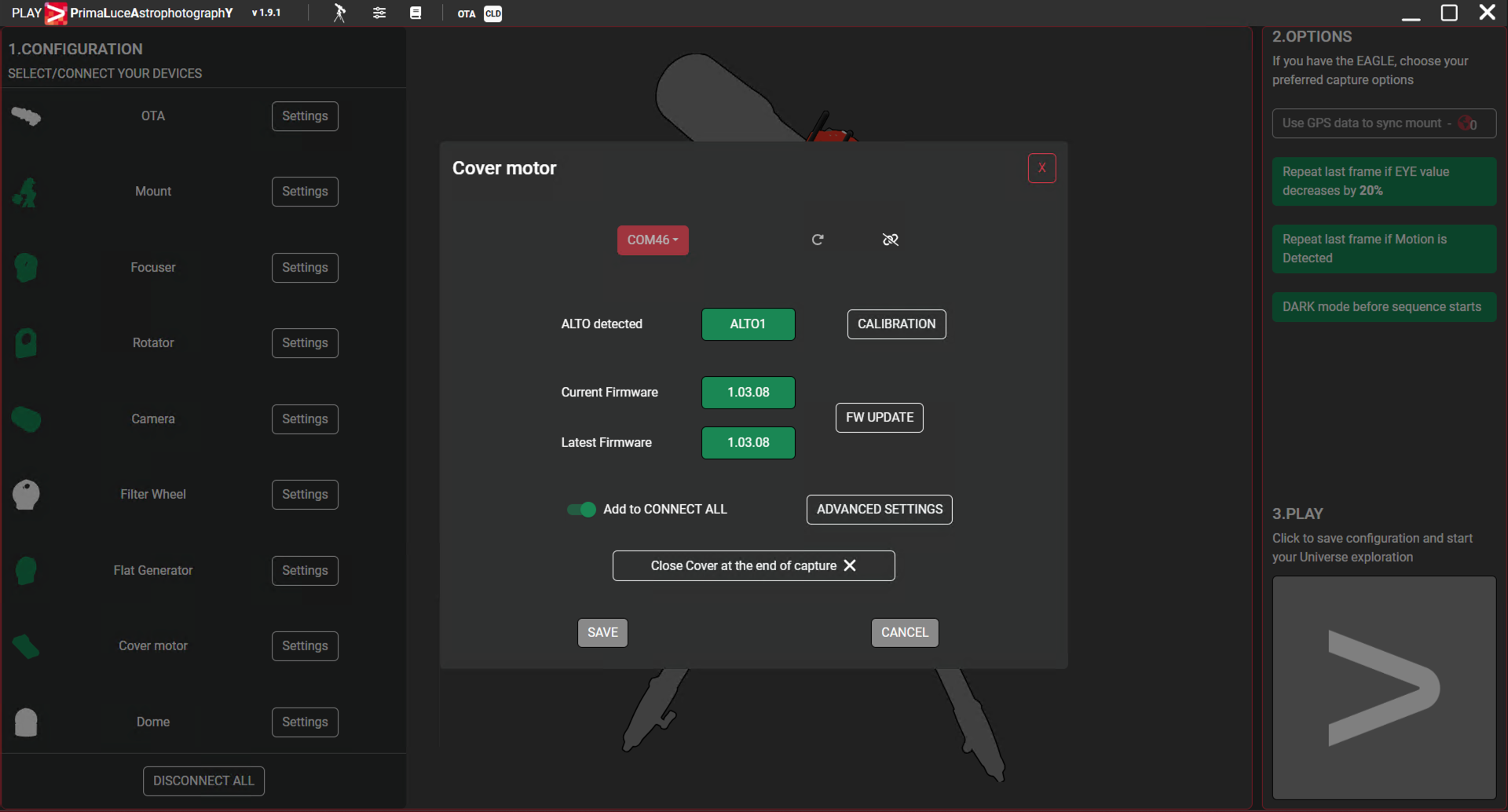This screenshot has height=812, width=1508.
Task: Refresh the COM port list
Action: (818, 240)
